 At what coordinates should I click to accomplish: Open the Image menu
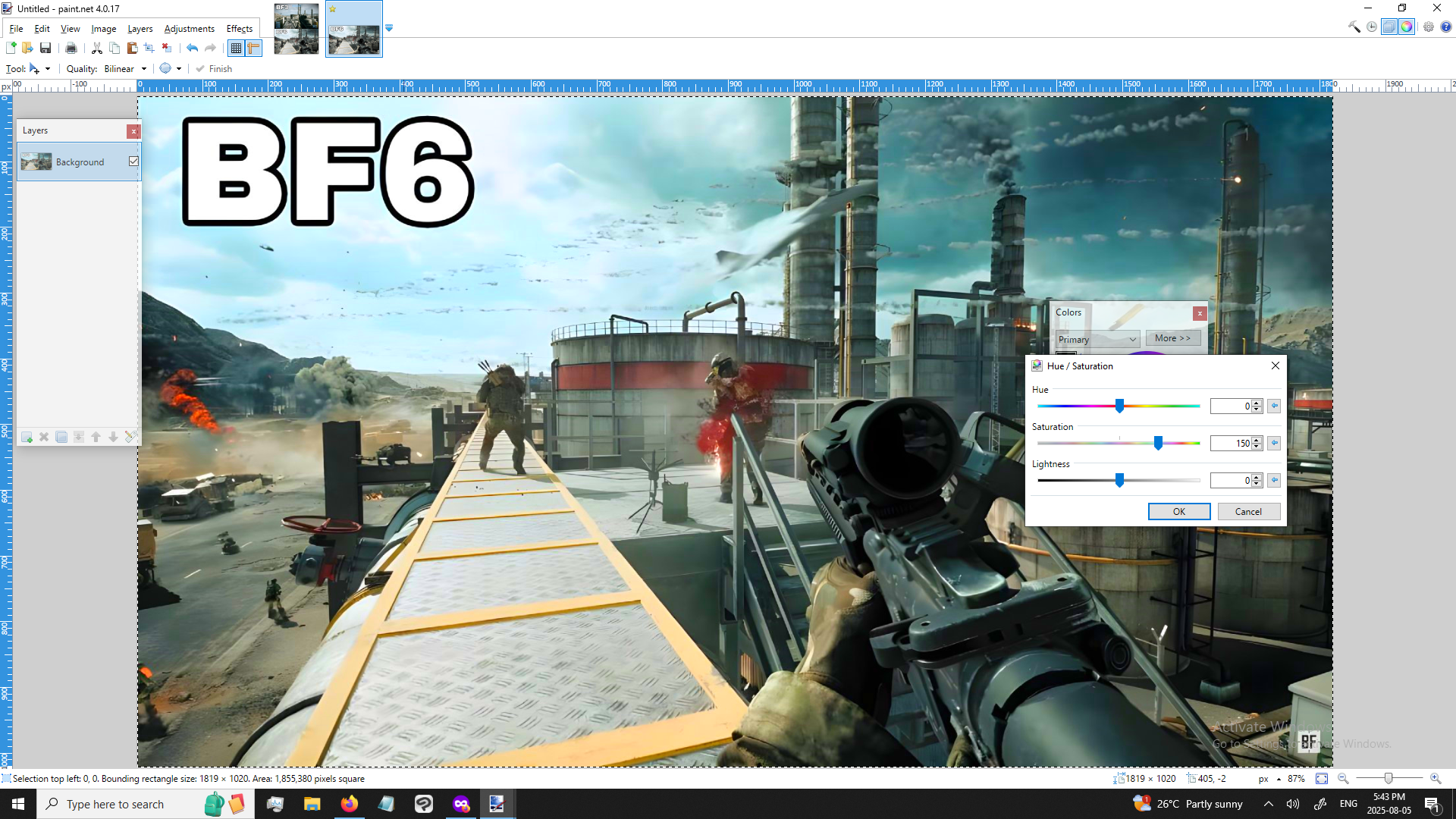(x=104, y=29)
